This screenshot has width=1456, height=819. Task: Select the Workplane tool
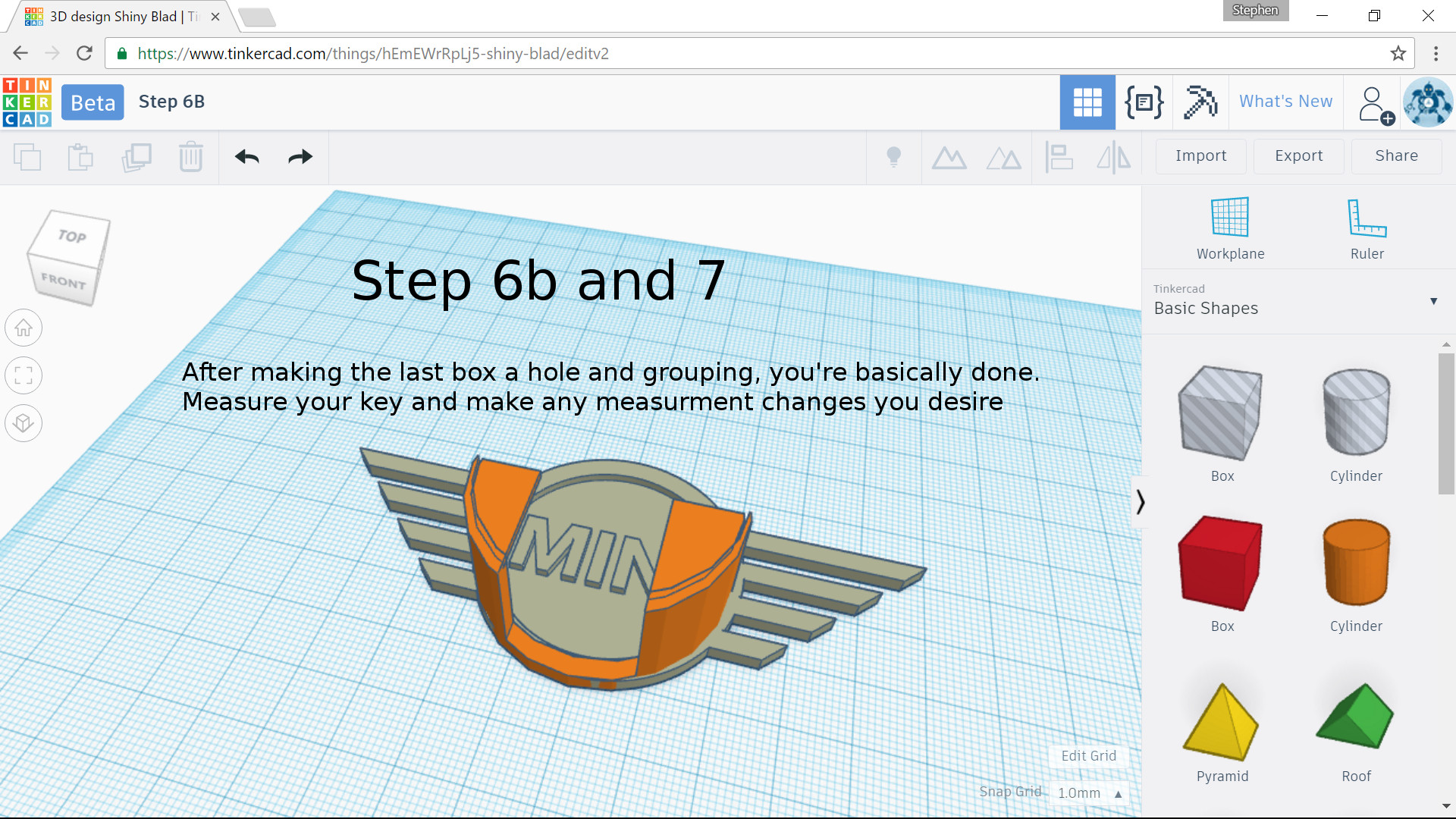[x=1230, y=229]
